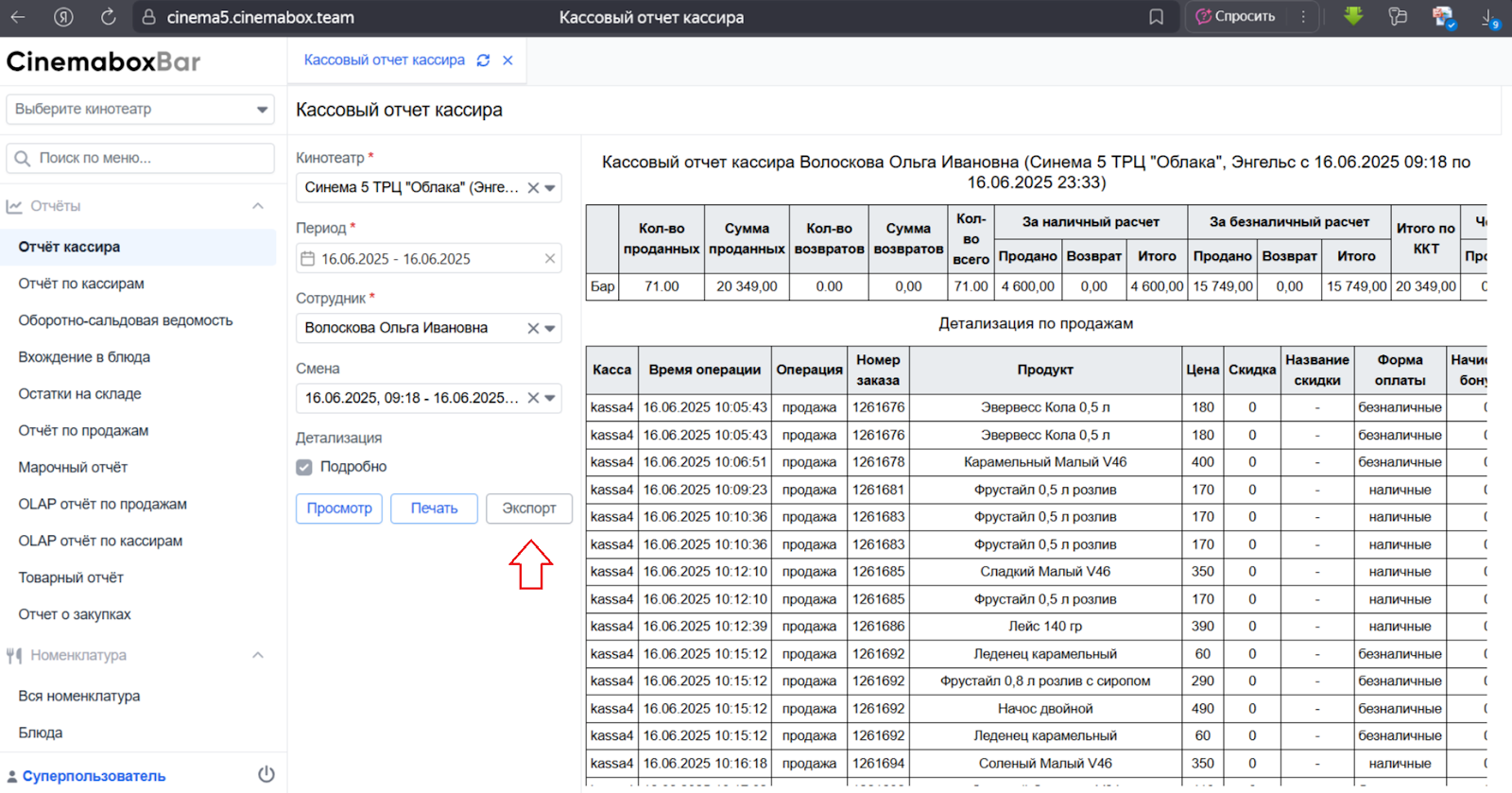Click the Продукт column header
Screen dimensions: 1512x793
coord(1045,370)
